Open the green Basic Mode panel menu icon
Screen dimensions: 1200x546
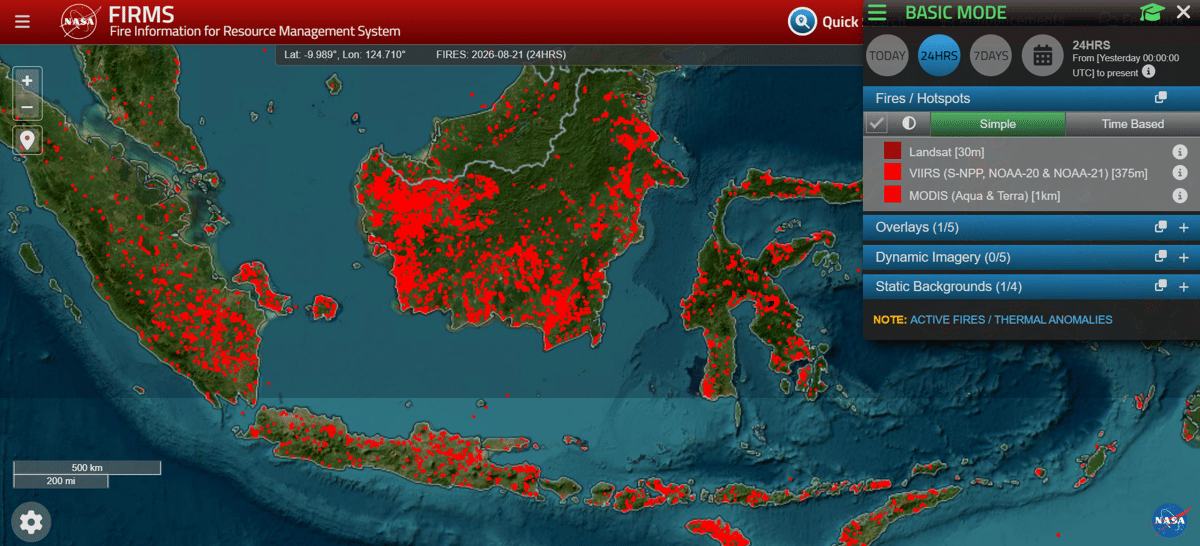[x=877, y=12]
